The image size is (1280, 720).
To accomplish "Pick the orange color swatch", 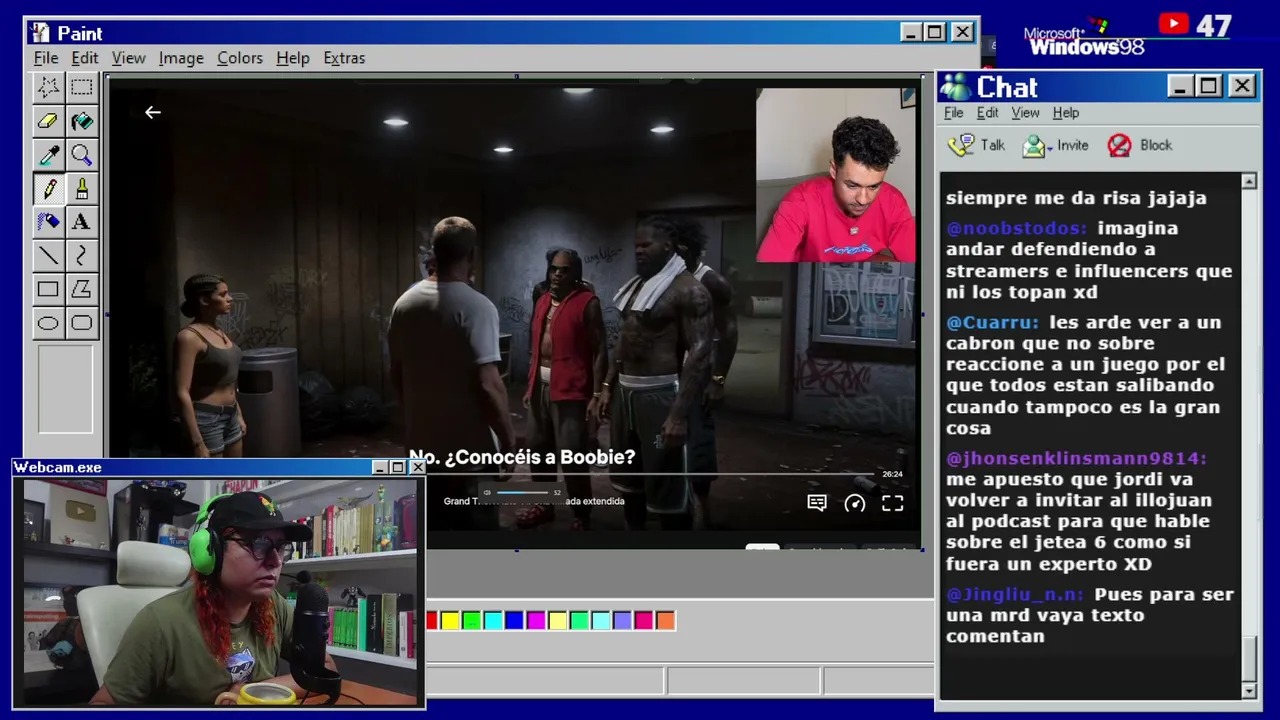I will 665,621.
